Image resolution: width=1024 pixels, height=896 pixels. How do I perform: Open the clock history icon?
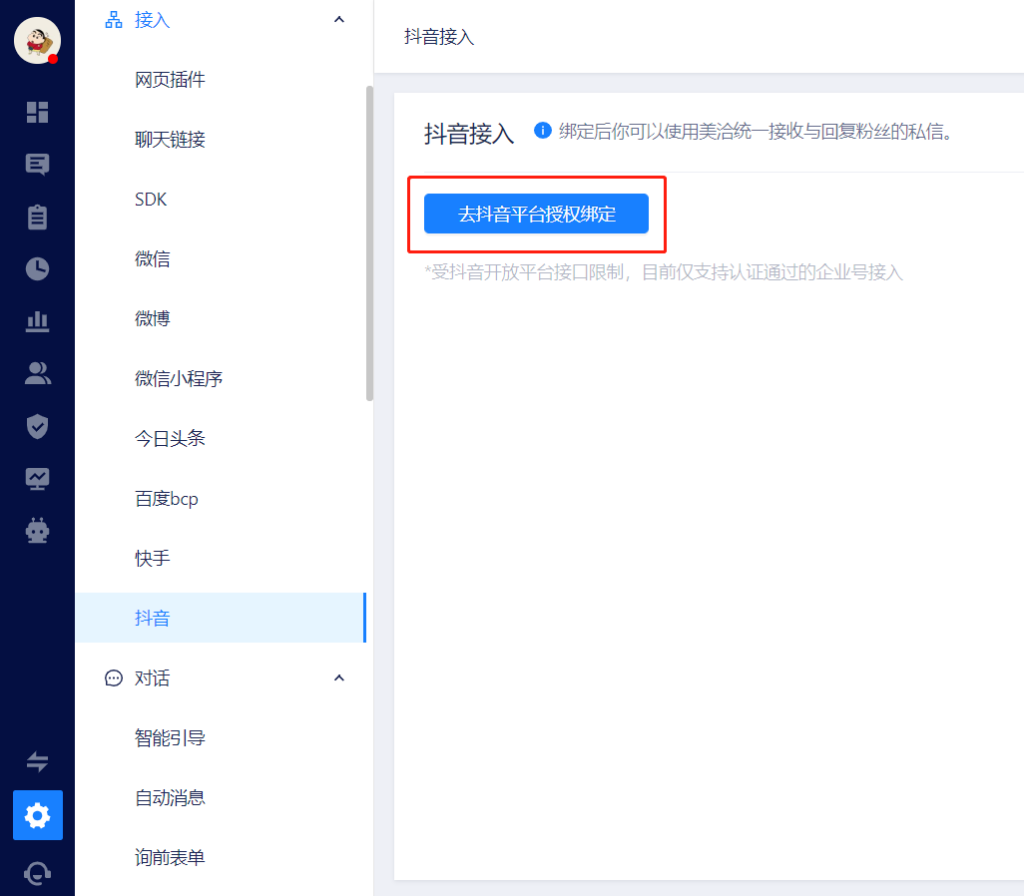37,269
